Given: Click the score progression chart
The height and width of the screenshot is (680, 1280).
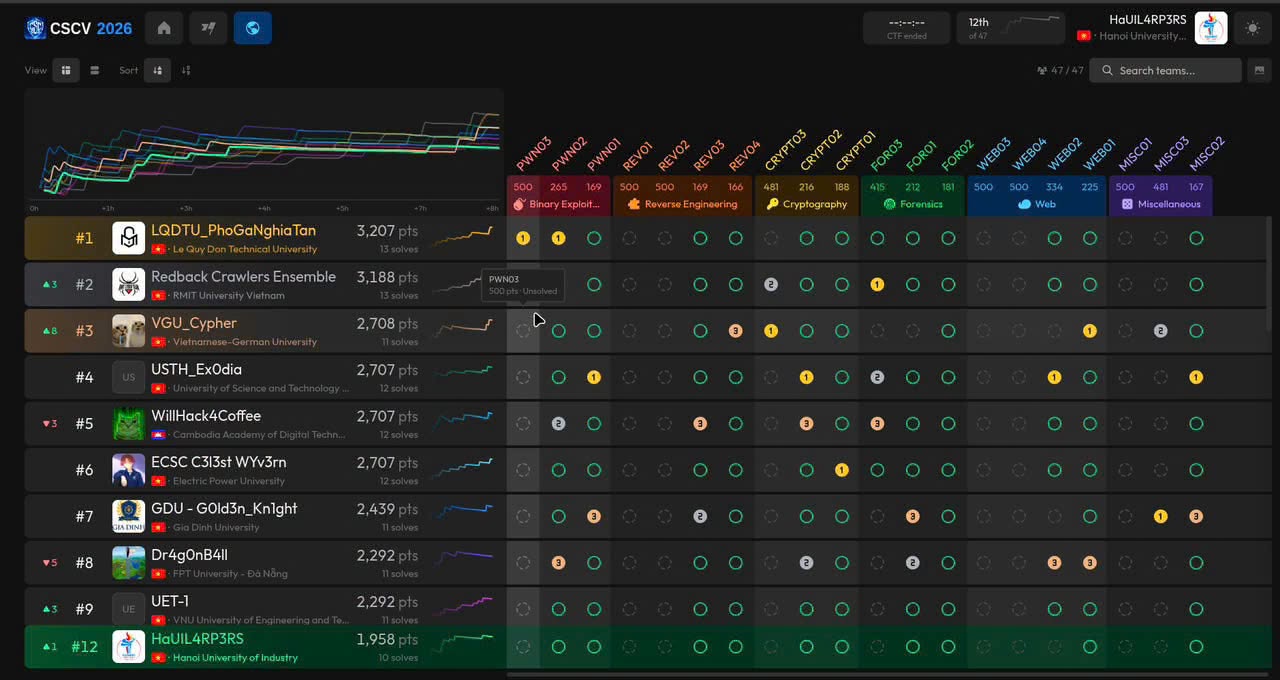Looking at the screenshot, I should tap(265, 152).
